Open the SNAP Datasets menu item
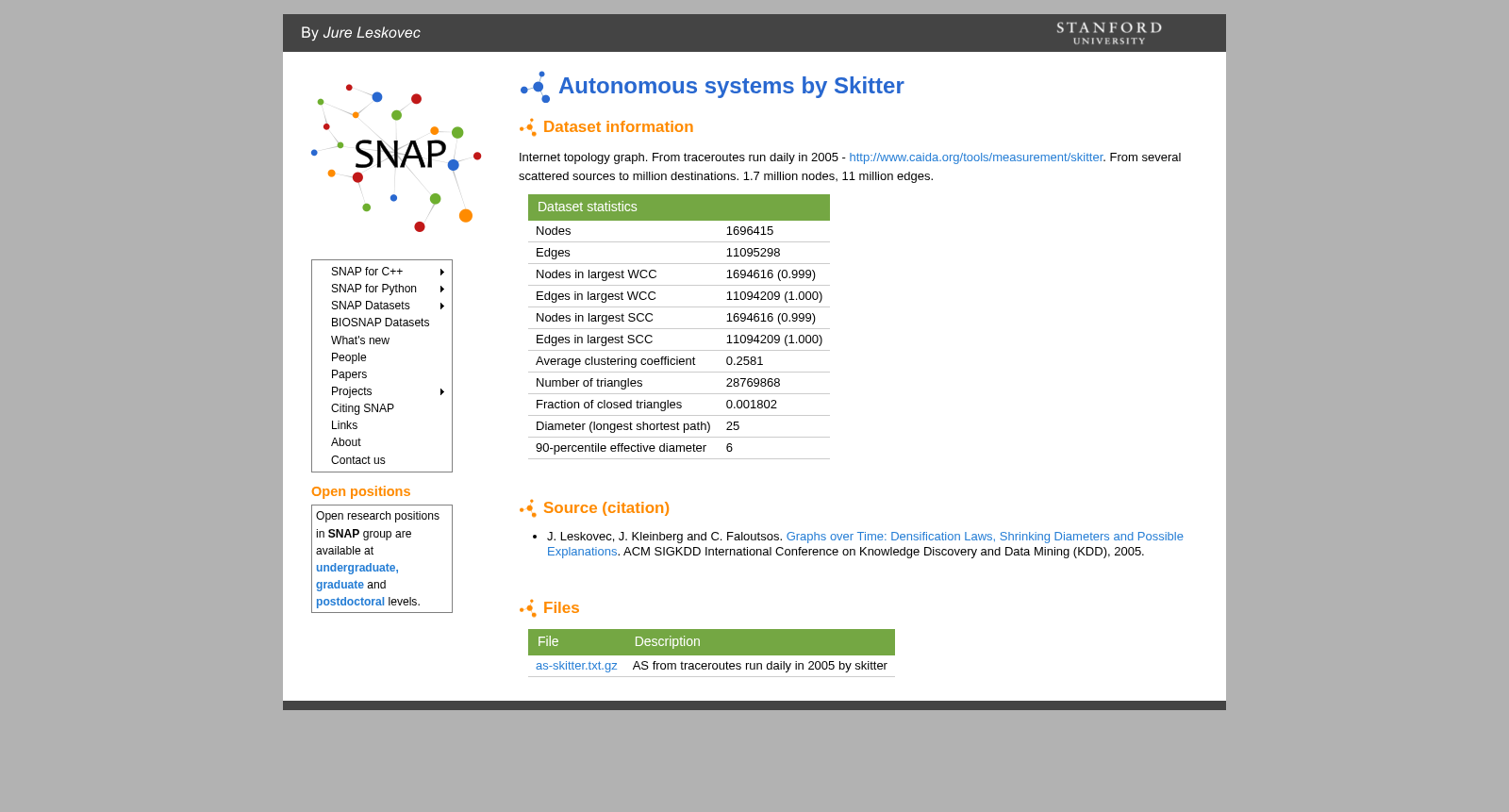The width and height of the screenshot is (1509, 812). tap(371, 306)
